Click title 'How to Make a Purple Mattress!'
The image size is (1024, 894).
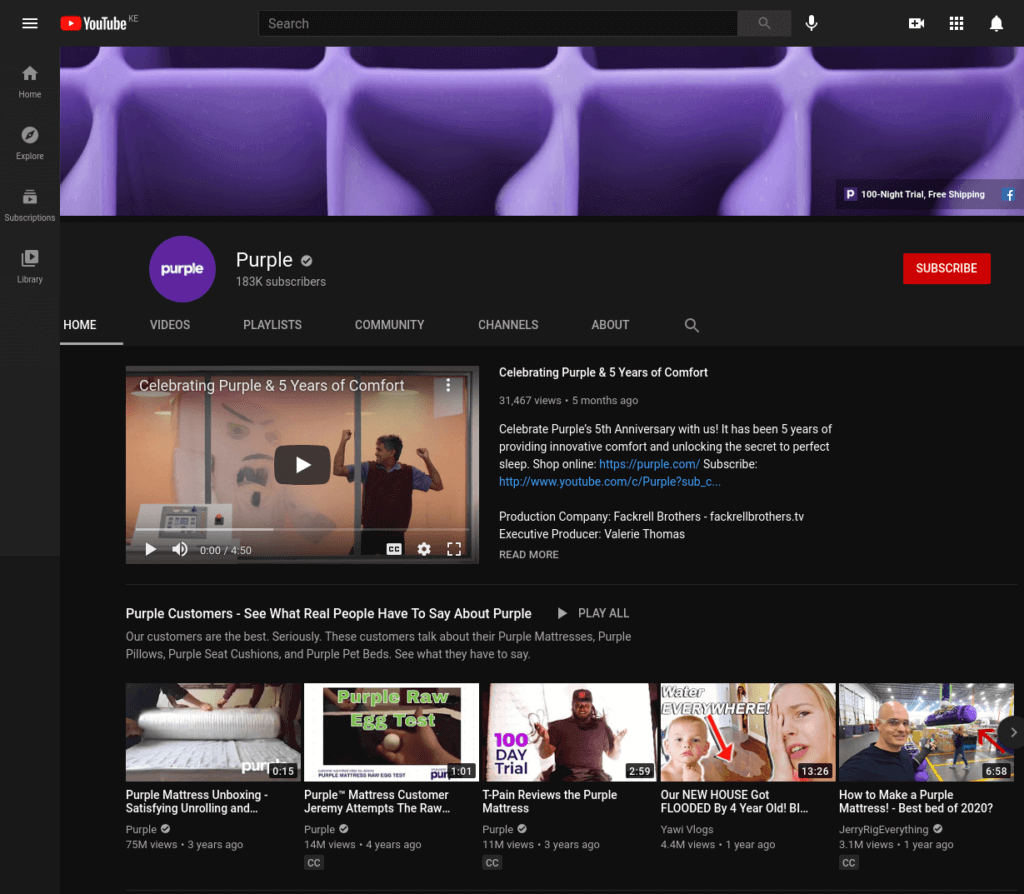point(916,801)
